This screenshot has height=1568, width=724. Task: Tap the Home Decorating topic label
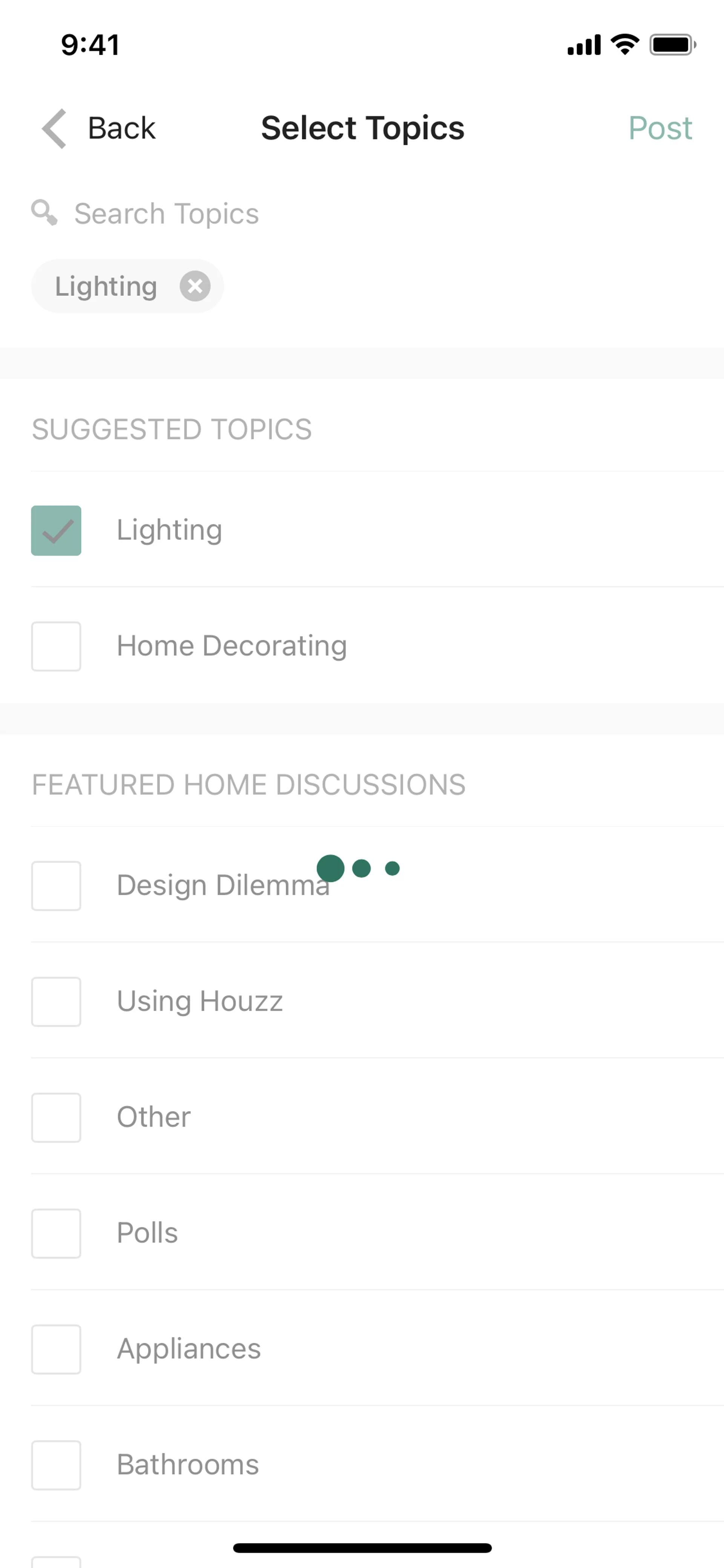click(x=232, y=646)
